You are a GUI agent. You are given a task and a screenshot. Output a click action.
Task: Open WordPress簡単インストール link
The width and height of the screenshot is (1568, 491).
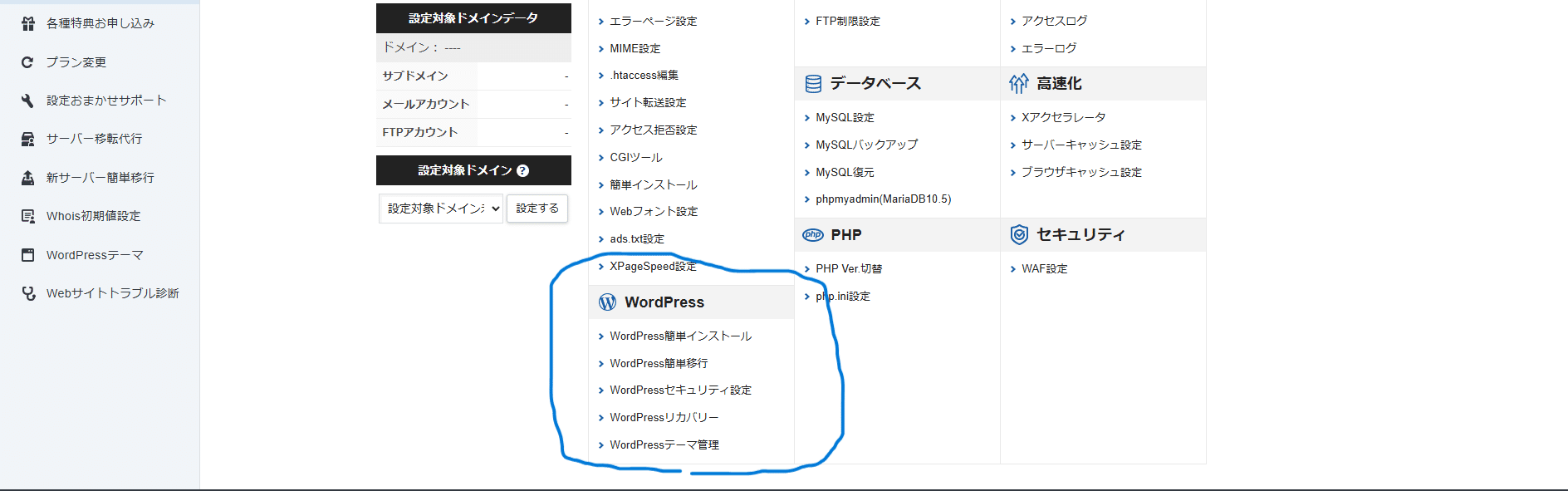click(681, 336)
